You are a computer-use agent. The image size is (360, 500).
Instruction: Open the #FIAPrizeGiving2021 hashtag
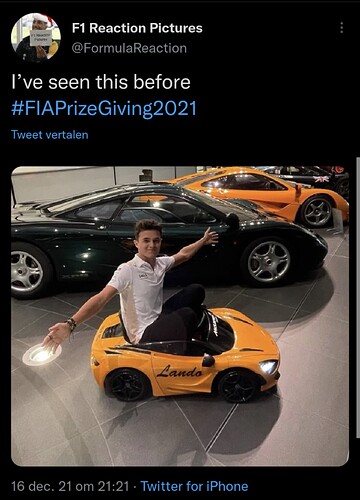[104, 109]
